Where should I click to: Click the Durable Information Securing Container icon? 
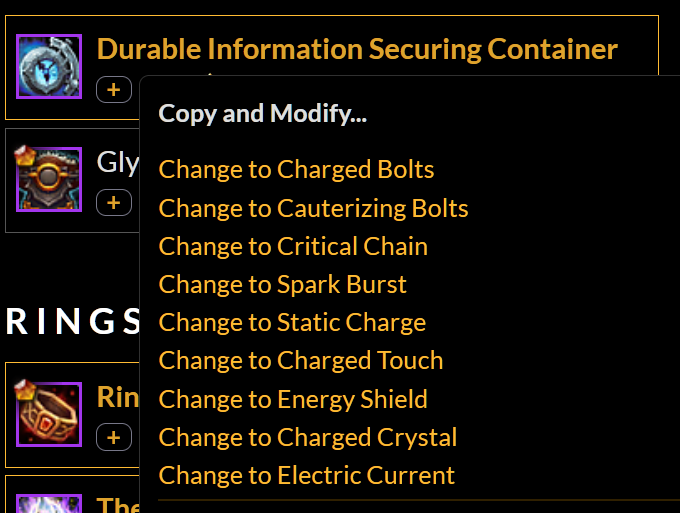tap(49, 66)
